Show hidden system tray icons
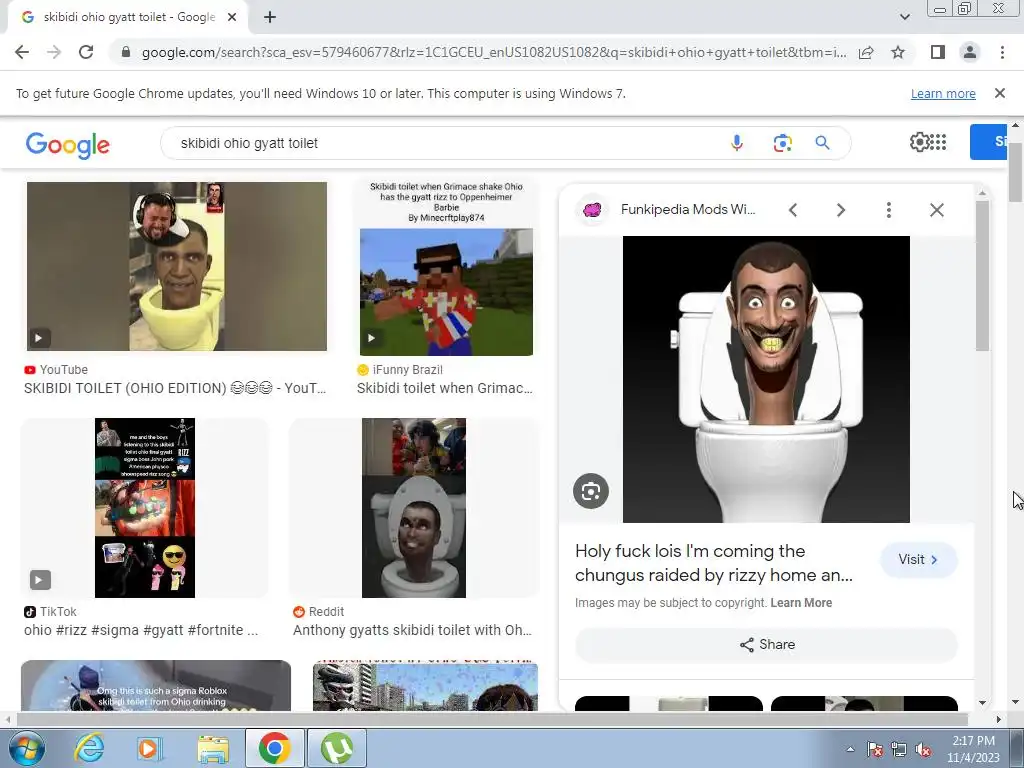Screen dimensions: 1024x768 tap(850, 749)
